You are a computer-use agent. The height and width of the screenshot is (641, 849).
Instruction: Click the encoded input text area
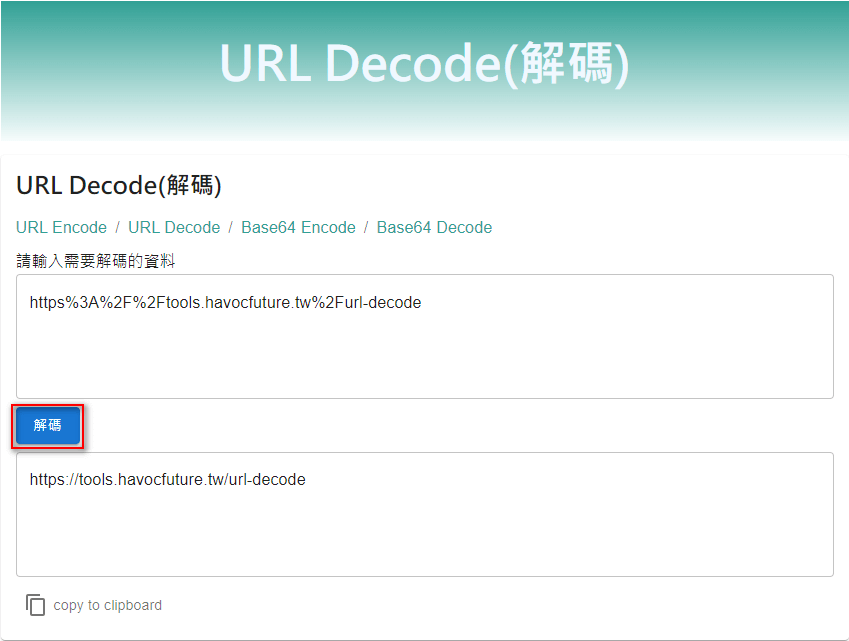coord(424,336)
